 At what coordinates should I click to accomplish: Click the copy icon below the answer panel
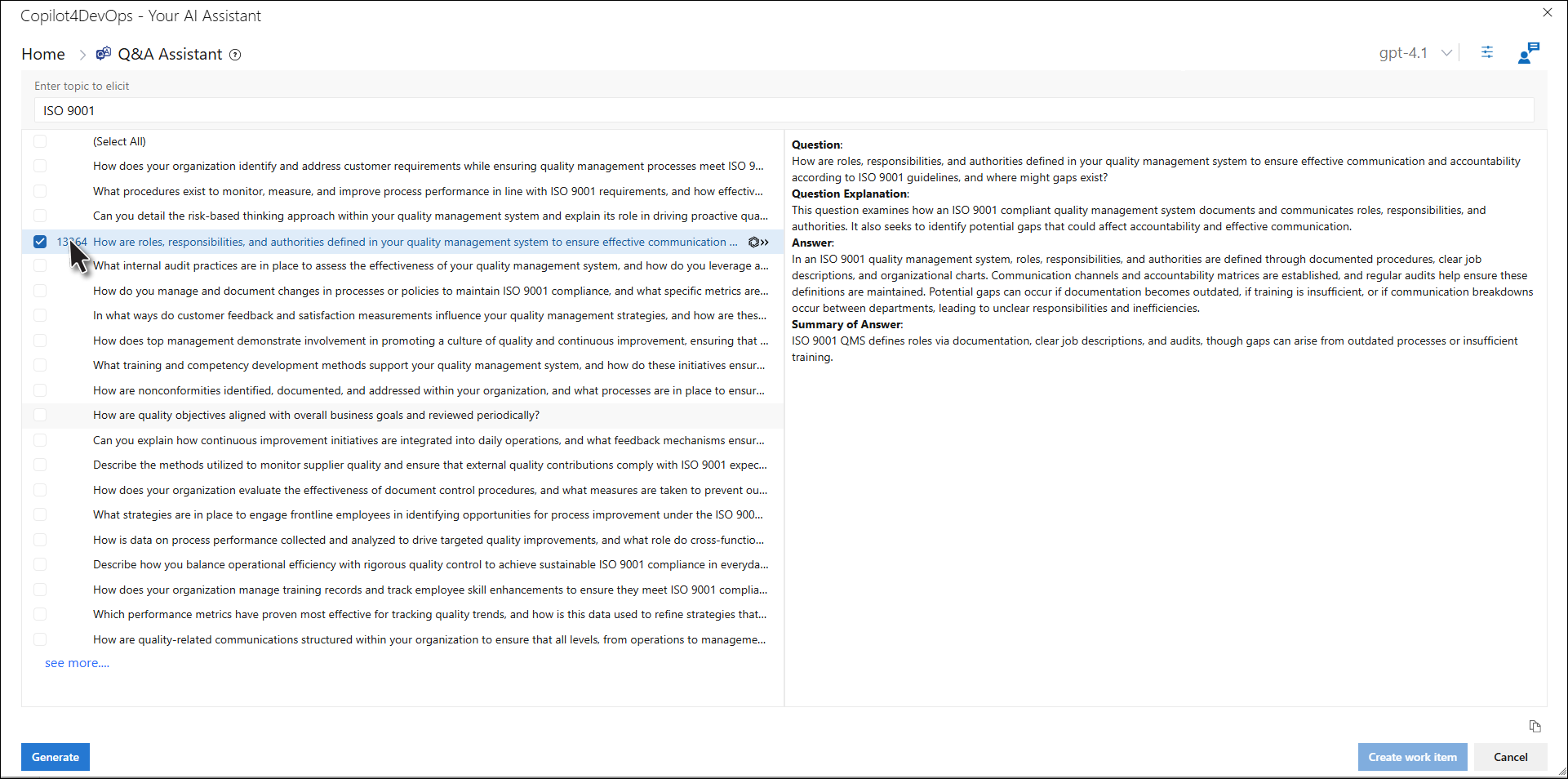1535,726
